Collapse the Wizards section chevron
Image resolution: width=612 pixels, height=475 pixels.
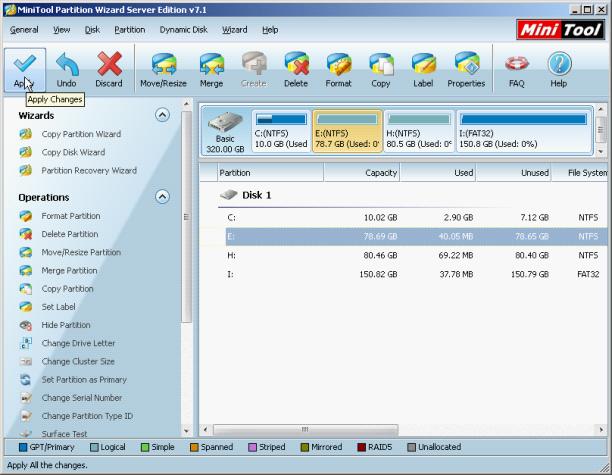click(x=162, y=115)
